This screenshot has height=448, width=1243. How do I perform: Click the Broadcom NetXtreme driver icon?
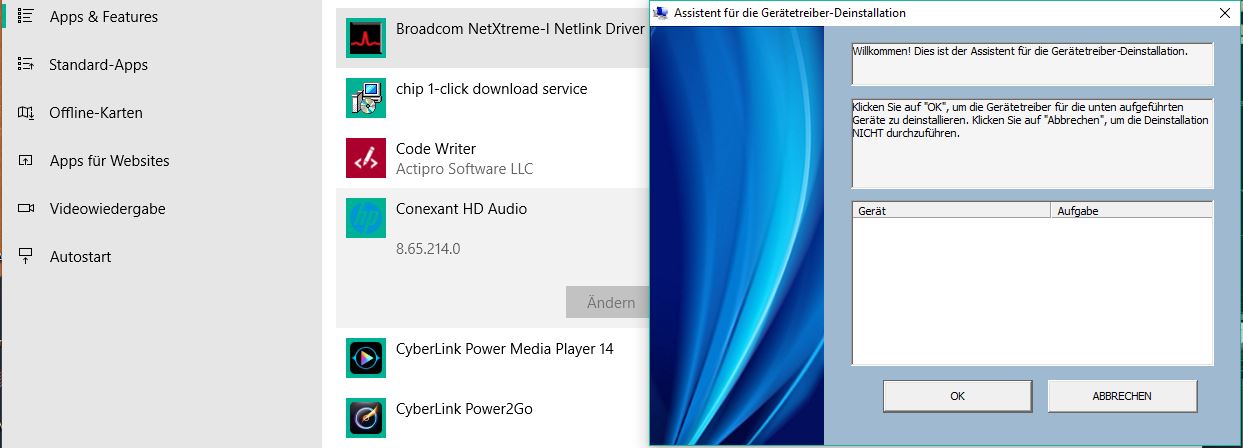coord(366,38)
